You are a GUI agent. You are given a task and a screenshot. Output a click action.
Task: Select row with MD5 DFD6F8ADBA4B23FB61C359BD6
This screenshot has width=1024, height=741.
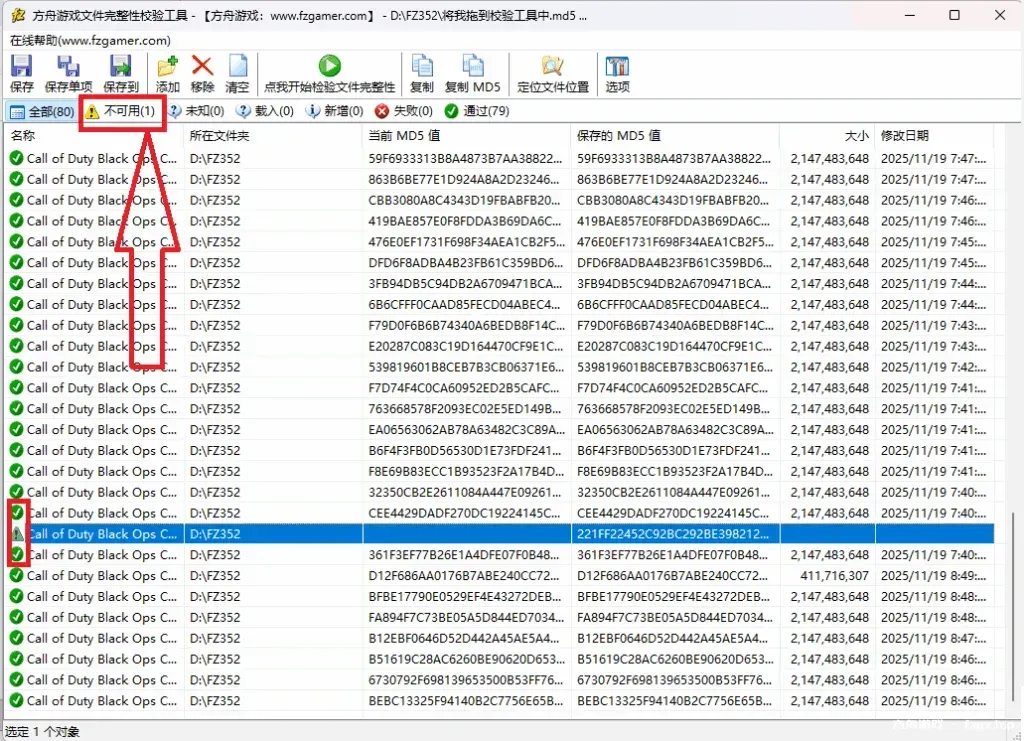[x=500, y=263]
